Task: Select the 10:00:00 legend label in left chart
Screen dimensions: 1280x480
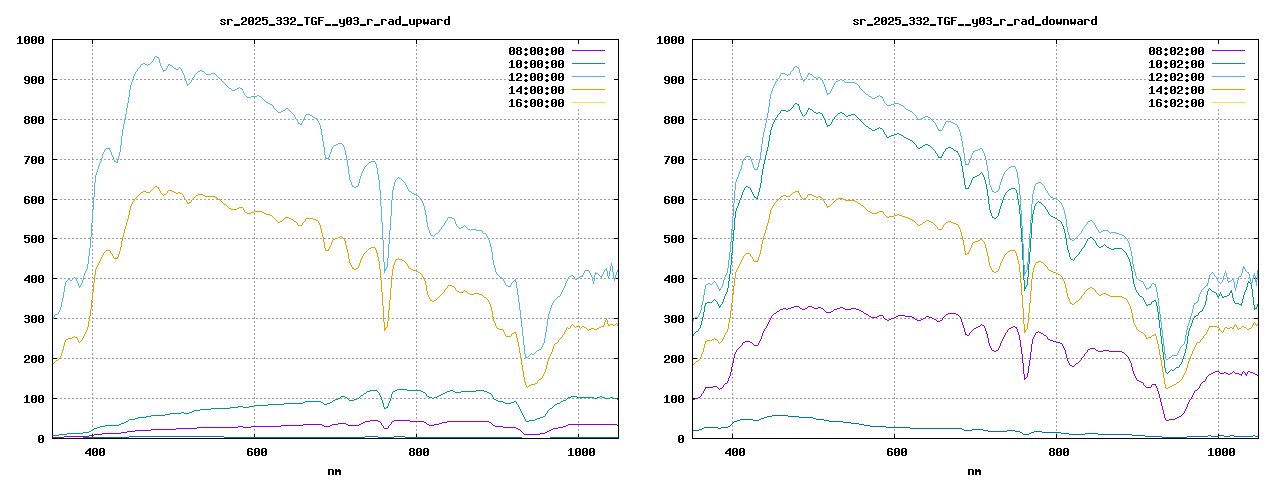Action: click(536, 64)
